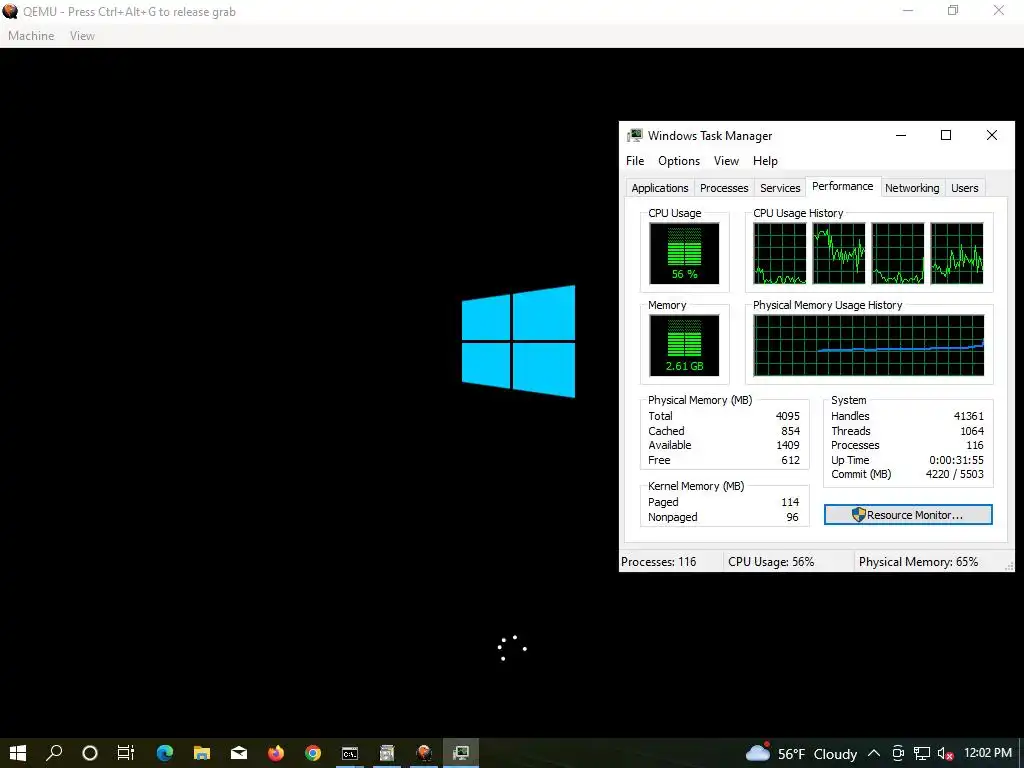Click status bar Processes: 116
1024x768 pixels.
[x=658, y=562]
